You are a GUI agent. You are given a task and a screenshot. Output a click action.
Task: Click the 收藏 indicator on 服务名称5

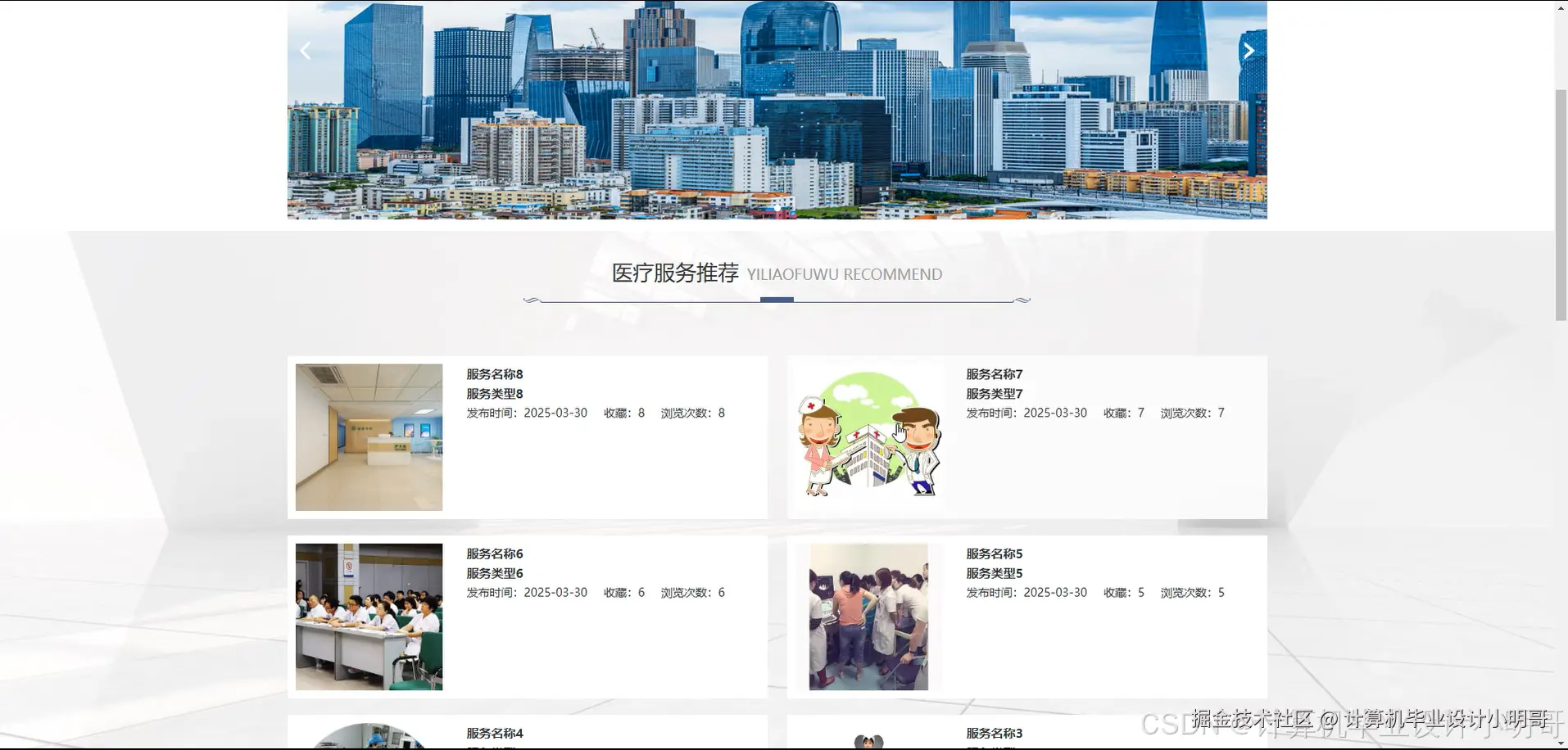coord(1123,592)
